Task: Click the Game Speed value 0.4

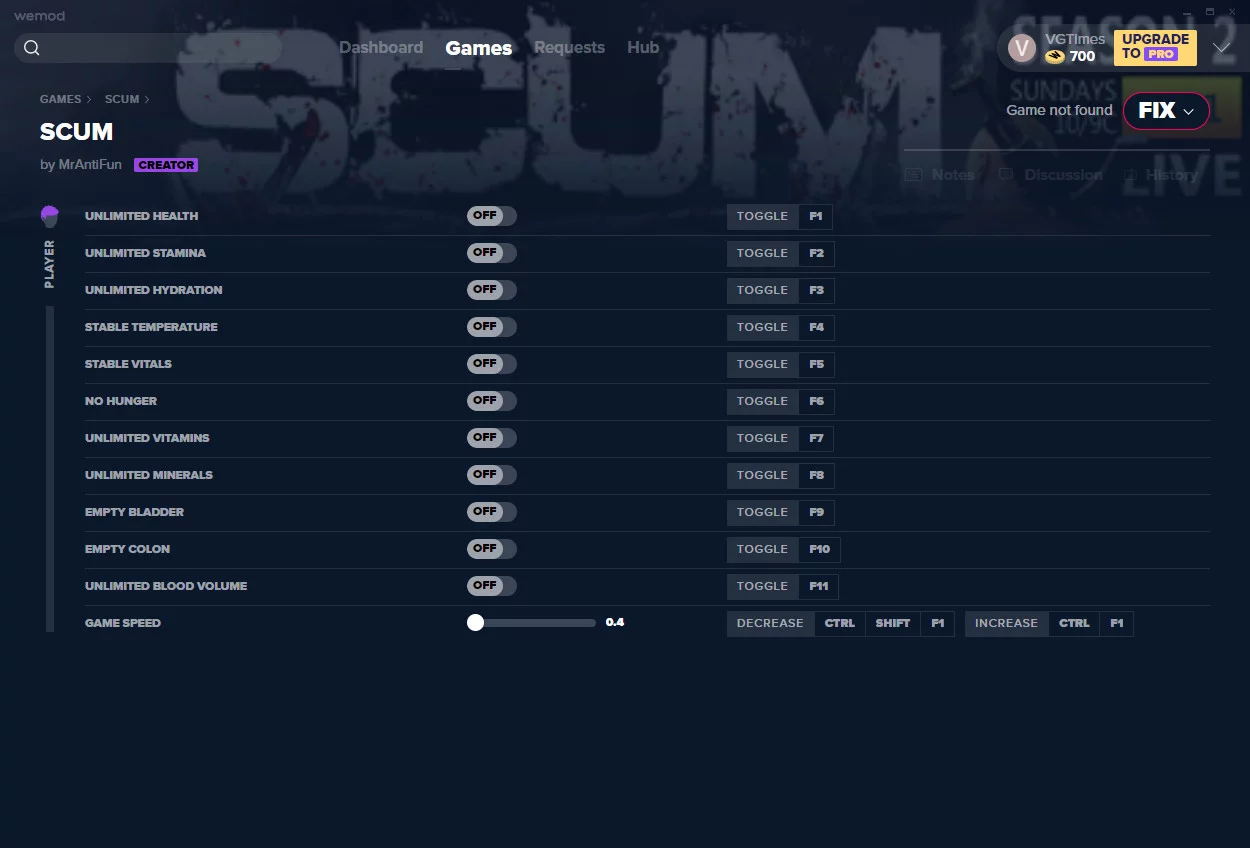Action: click(x=615, y=622)
